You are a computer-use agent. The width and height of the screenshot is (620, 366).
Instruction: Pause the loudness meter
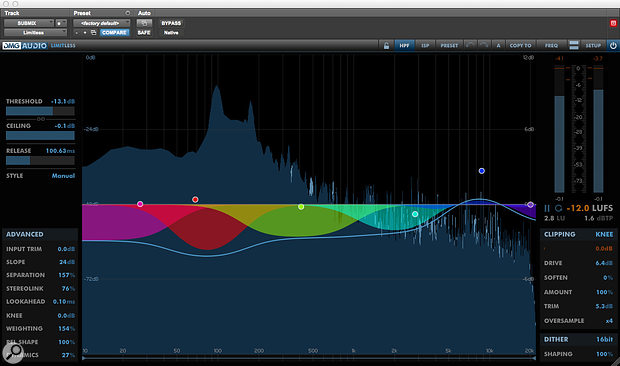[x=547, y=208]
